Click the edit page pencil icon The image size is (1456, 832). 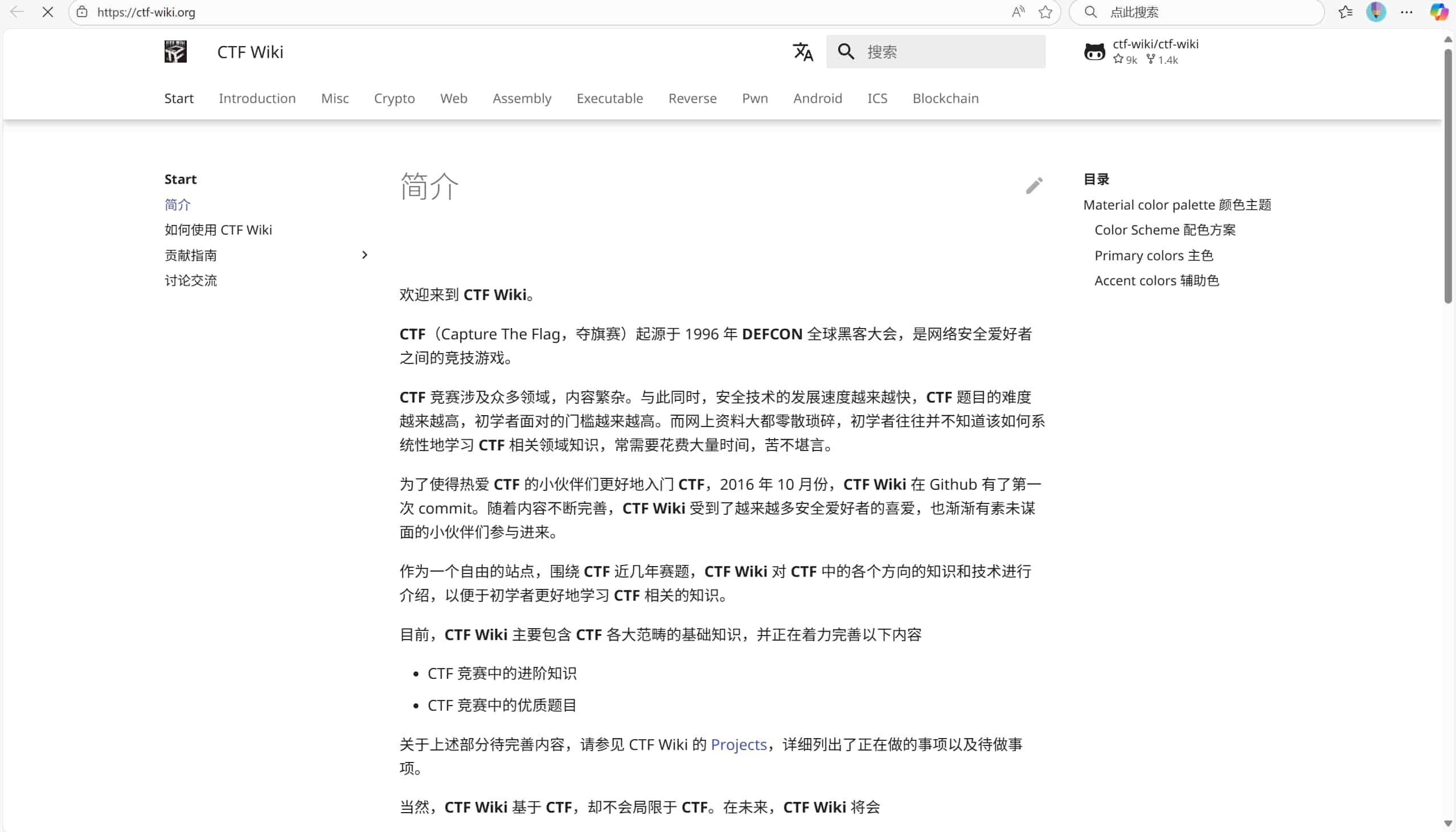[x=1034, y=186]
